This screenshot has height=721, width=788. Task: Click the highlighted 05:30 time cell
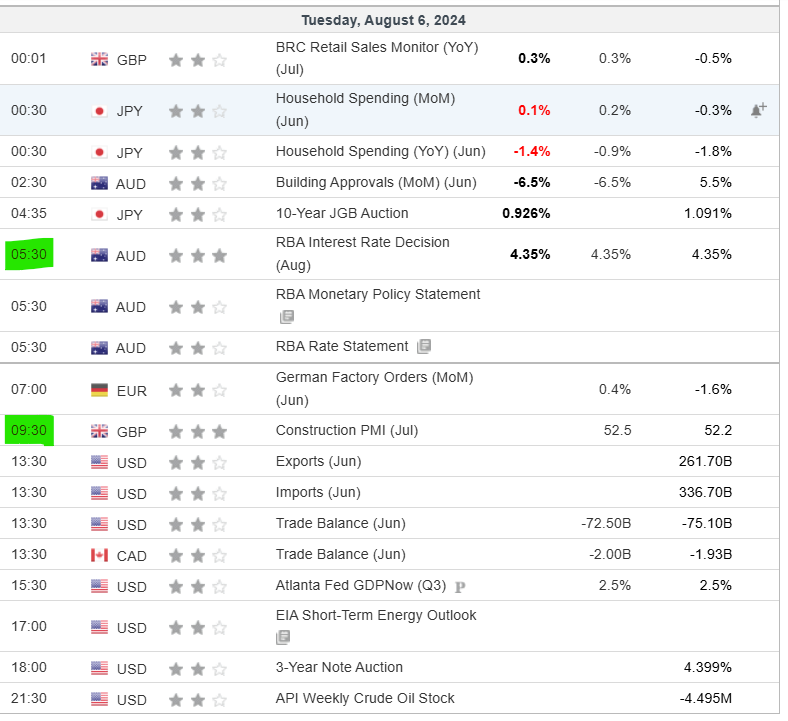click(x=28, y=255)
